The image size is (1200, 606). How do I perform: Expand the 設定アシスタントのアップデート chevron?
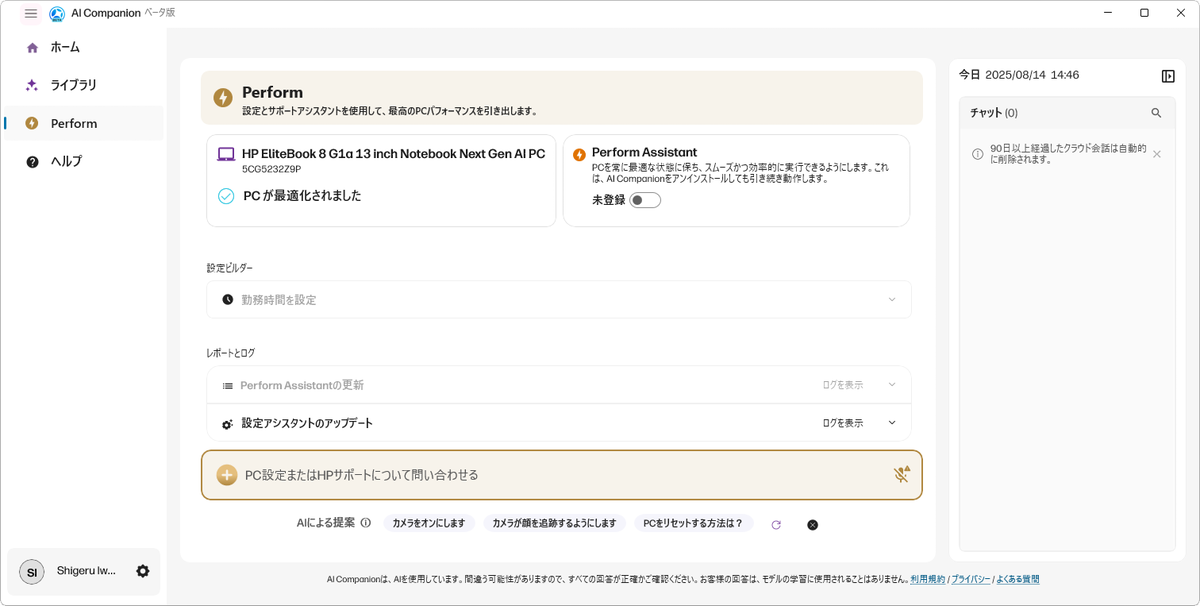tap(892, 423)
